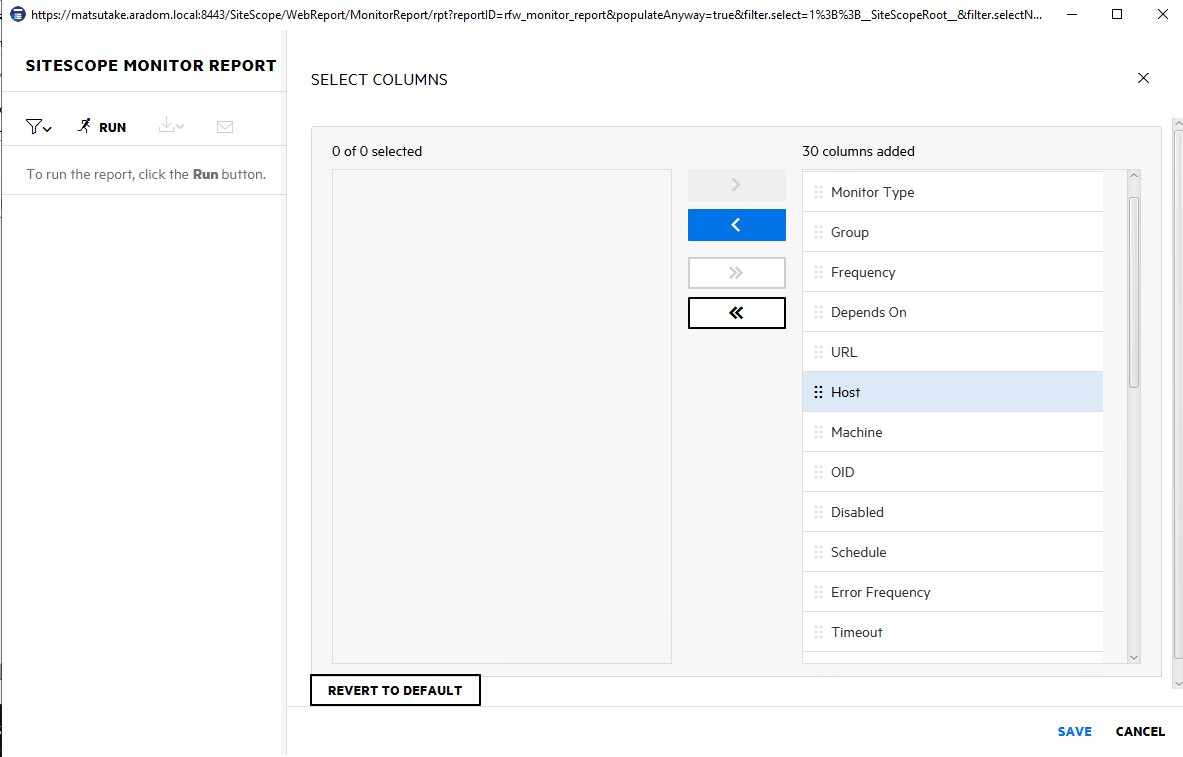Select the Schedule column row

pos(953,552)
